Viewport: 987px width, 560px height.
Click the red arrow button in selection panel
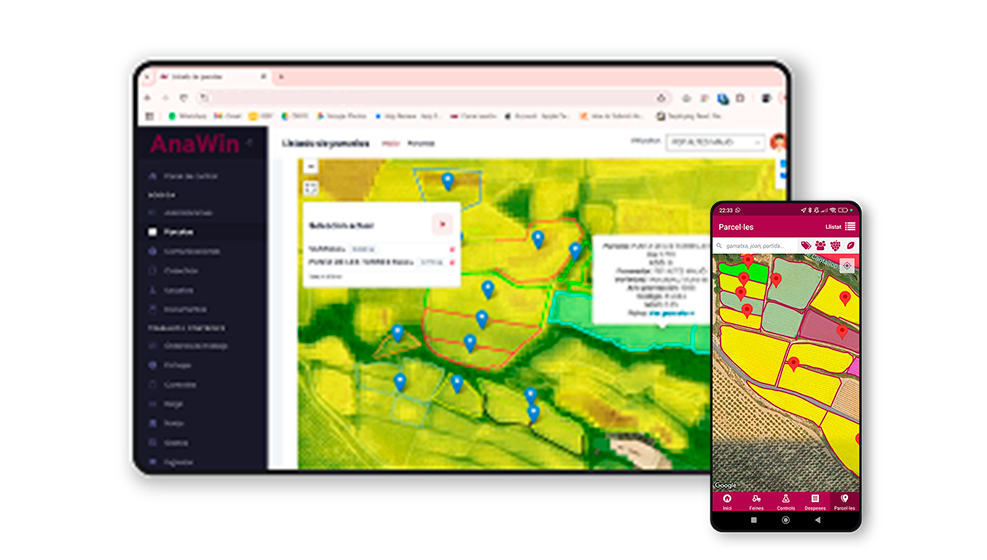[x=441, y=225]
